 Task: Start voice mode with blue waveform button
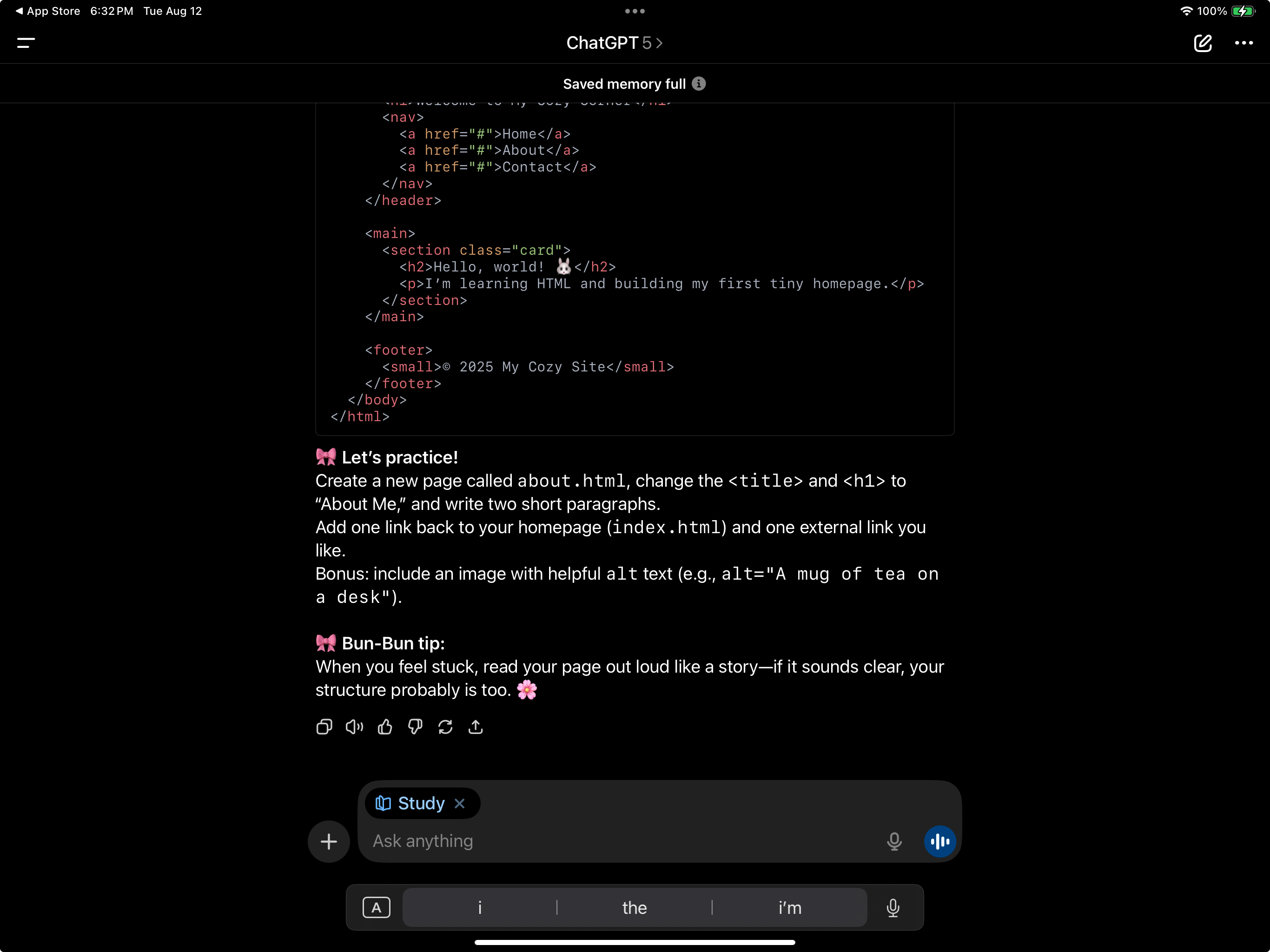940,841
